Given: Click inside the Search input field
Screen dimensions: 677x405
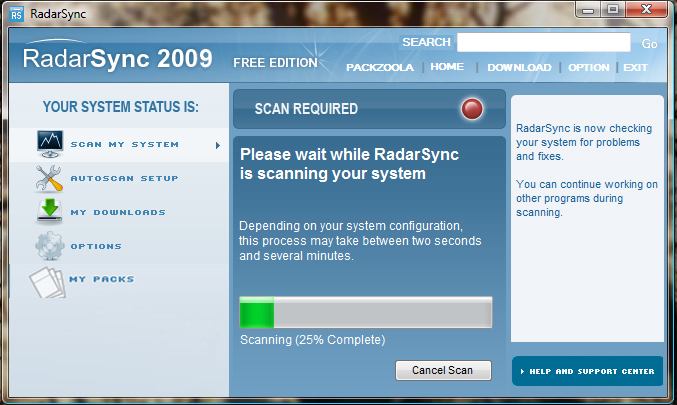Looking at the screenshot, I should pyautogui.click(x=544, y=42).
